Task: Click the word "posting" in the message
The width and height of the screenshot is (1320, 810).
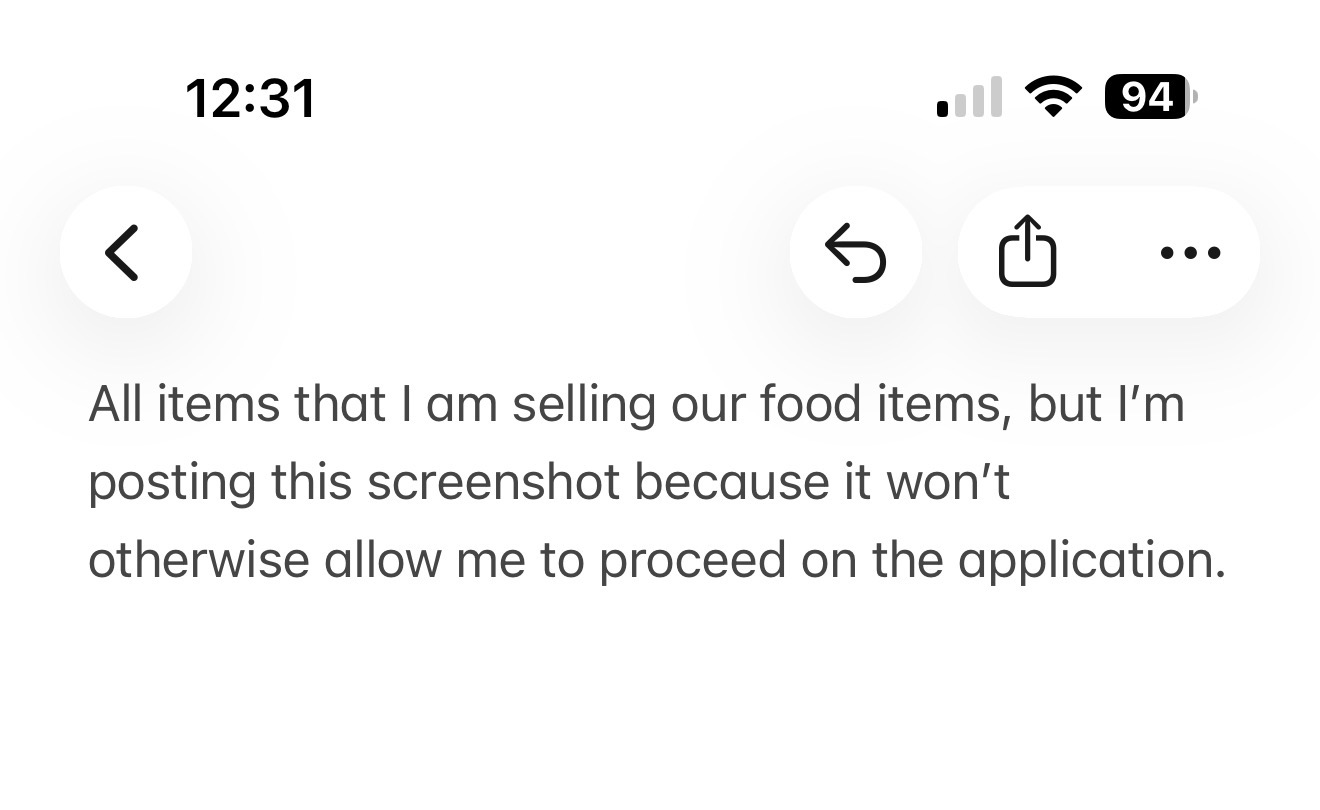Action: 172,482
